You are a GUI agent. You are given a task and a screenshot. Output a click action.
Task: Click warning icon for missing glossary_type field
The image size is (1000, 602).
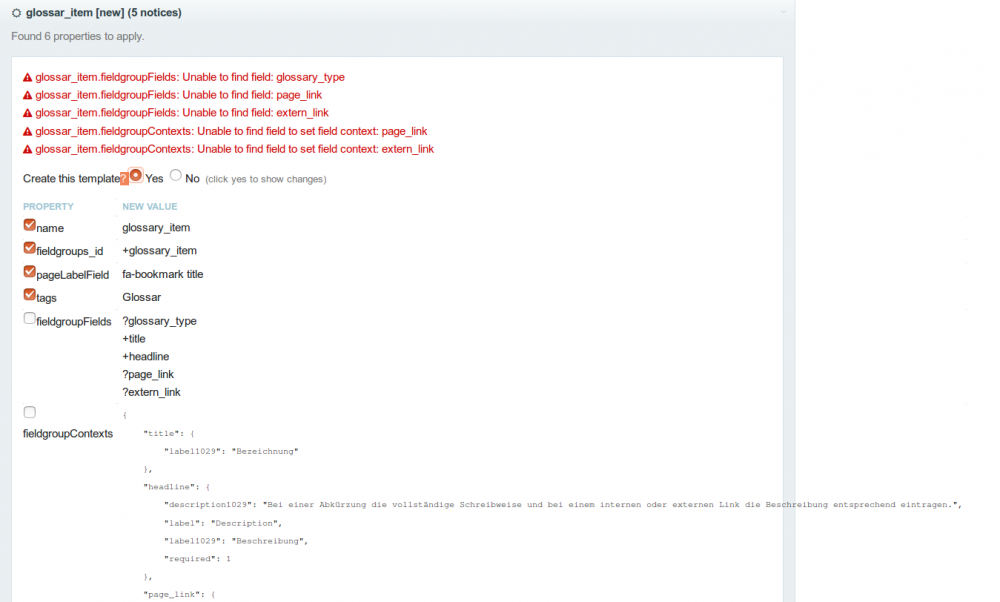(28, 77)
